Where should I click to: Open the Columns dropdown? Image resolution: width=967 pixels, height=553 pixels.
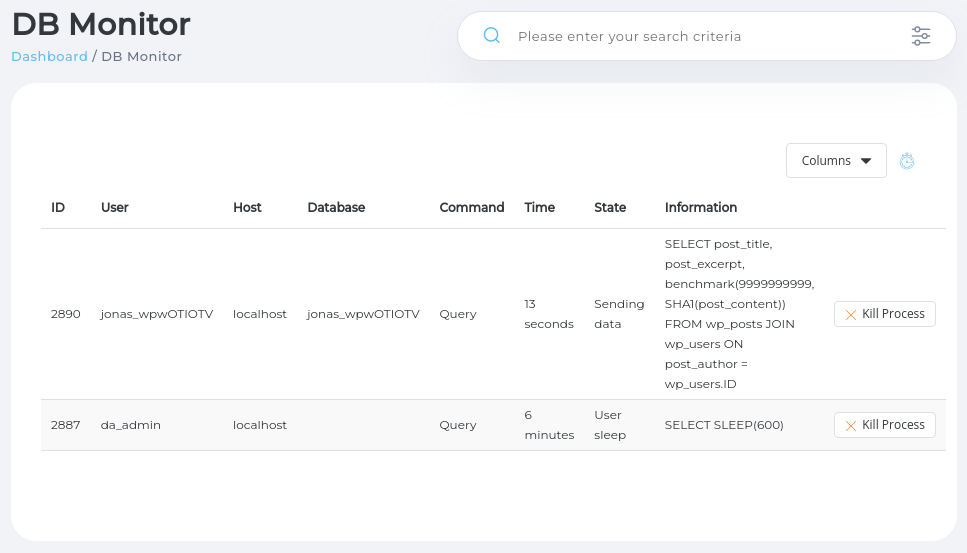click(836, 161)
